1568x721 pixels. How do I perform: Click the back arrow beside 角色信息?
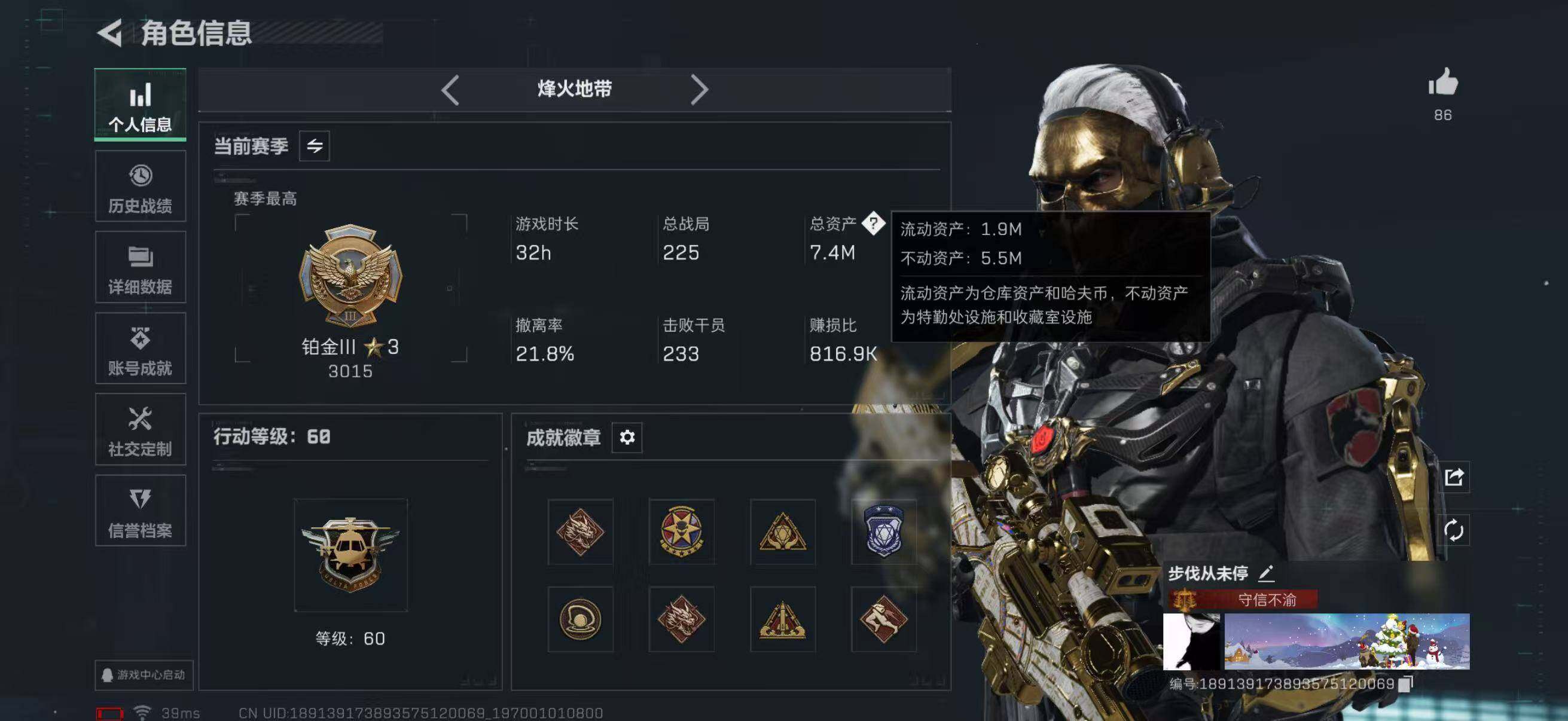click(x=109, y=33)
